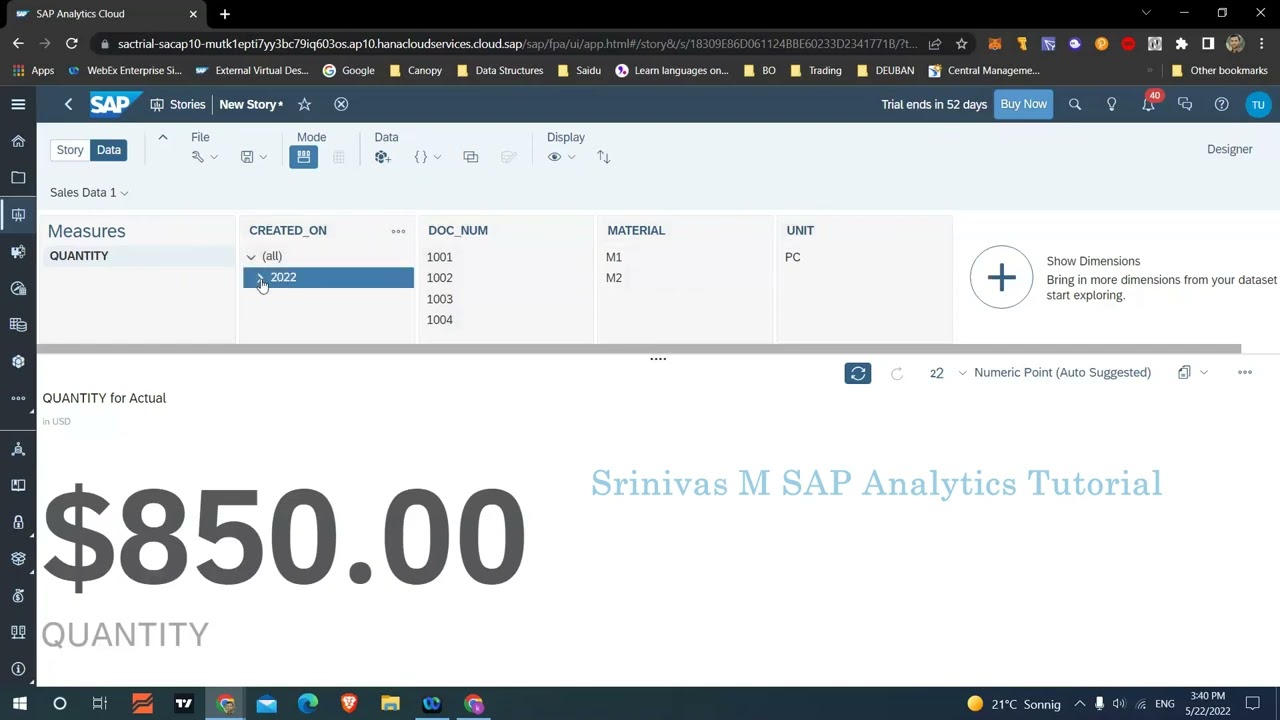Open the Save options dropdown
This screenshot has height=720, width=1280.
254,157
